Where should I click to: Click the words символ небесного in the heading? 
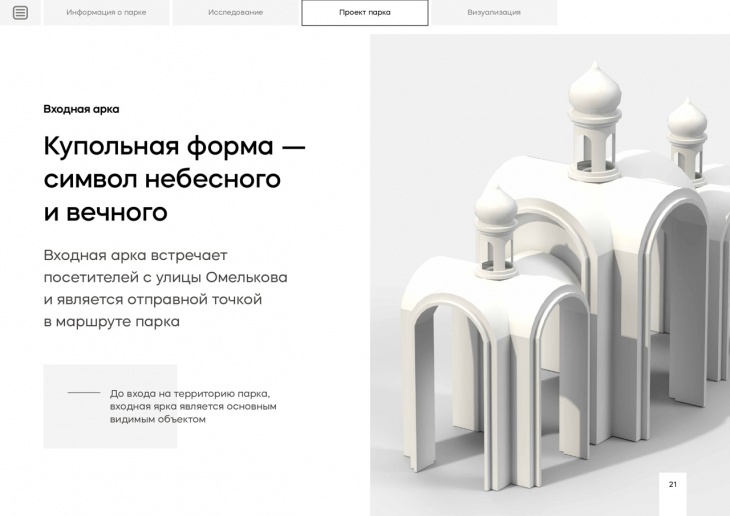point(162,179)
